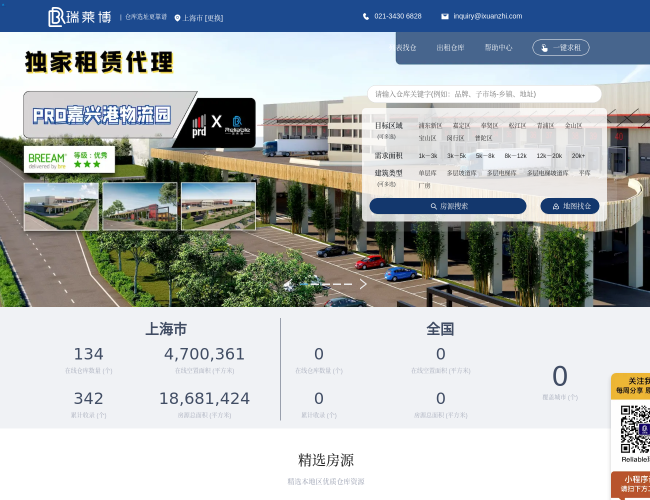Click the BREEAM rating badge
Screen dimensions: 650x500
click(69, 159)
